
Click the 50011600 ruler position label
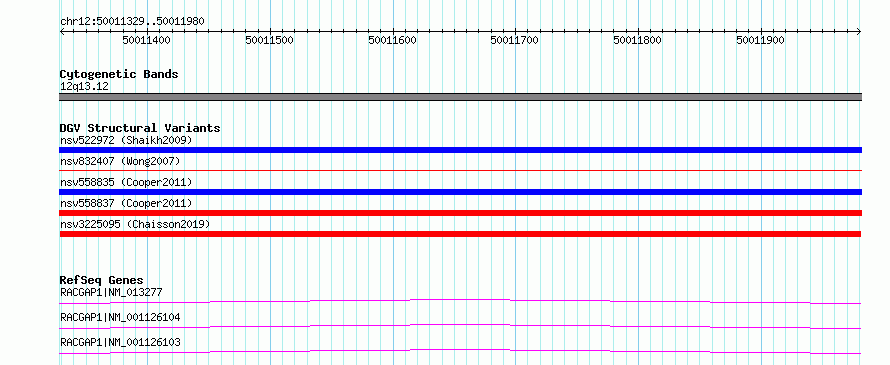point(392,40)
